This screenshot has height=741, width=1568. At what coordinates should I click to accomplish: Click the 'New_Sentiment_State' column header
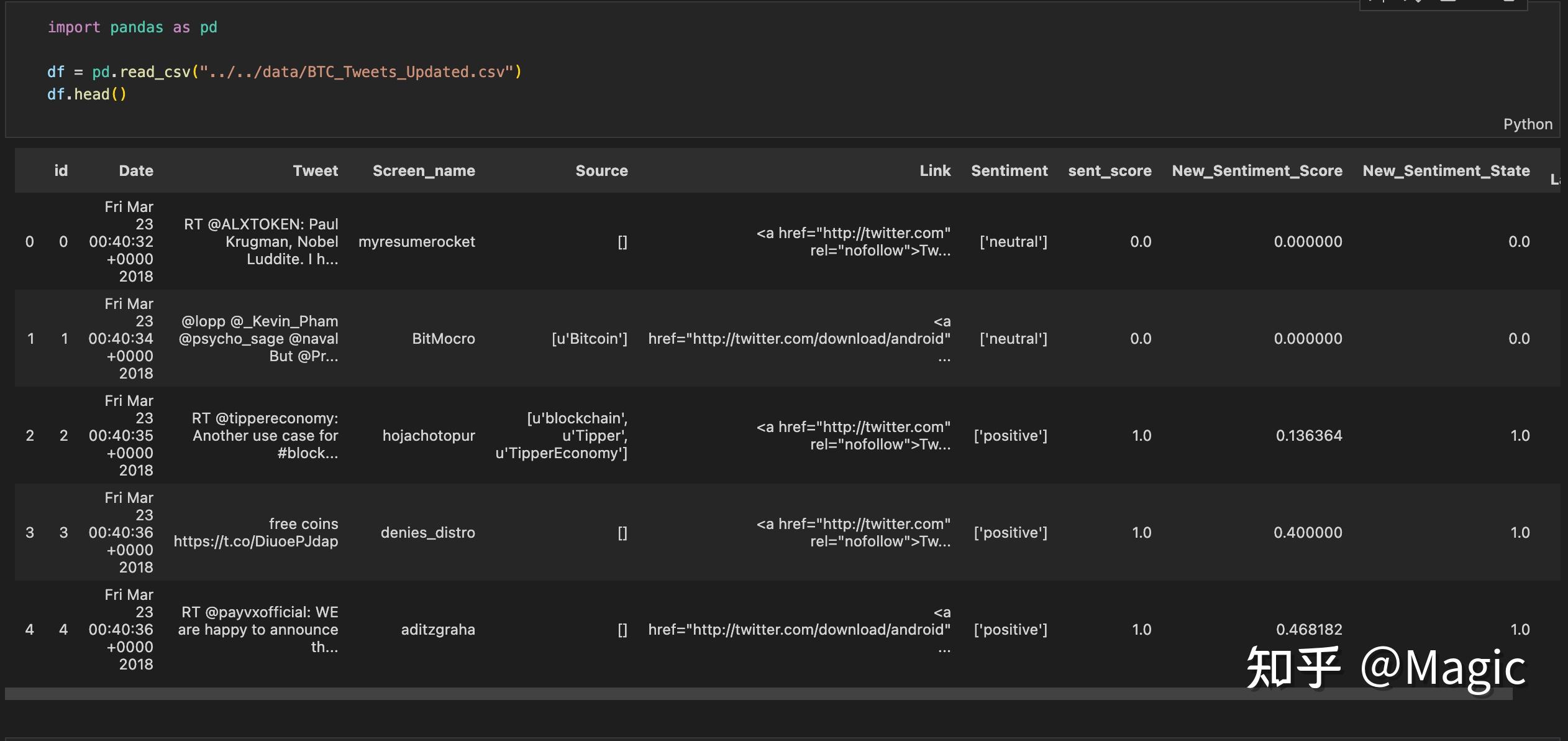click(1446, 171)
